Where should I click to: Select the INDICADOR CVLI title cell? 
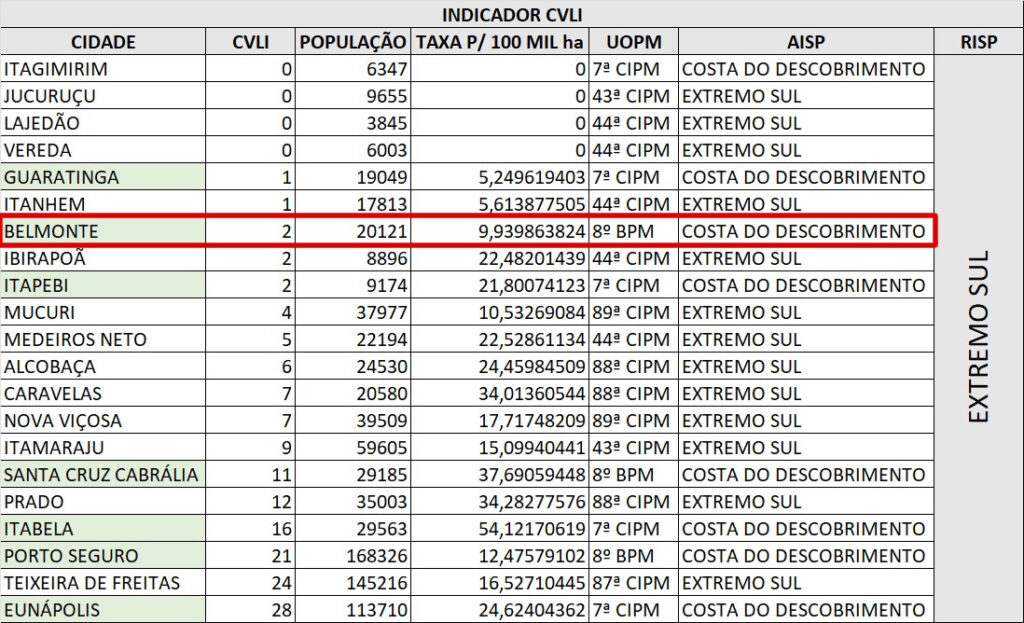pos(511,15)
